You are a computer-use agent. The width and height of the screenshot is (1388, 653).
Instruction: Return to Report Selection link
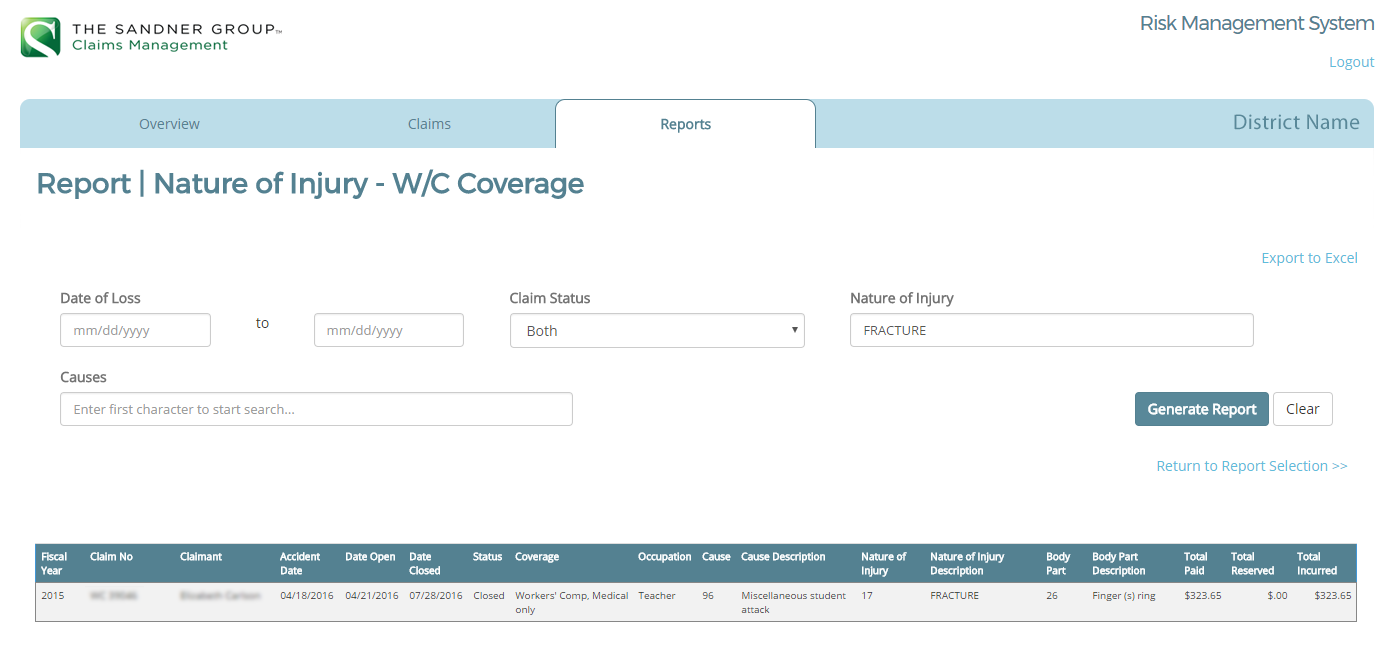click(x=1251, y=466)
